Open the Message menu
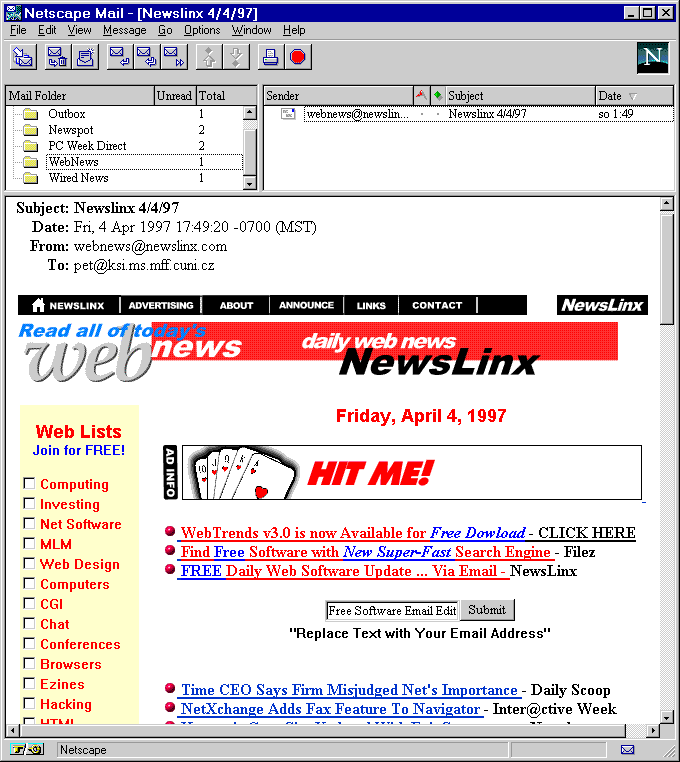 (124, 30)
